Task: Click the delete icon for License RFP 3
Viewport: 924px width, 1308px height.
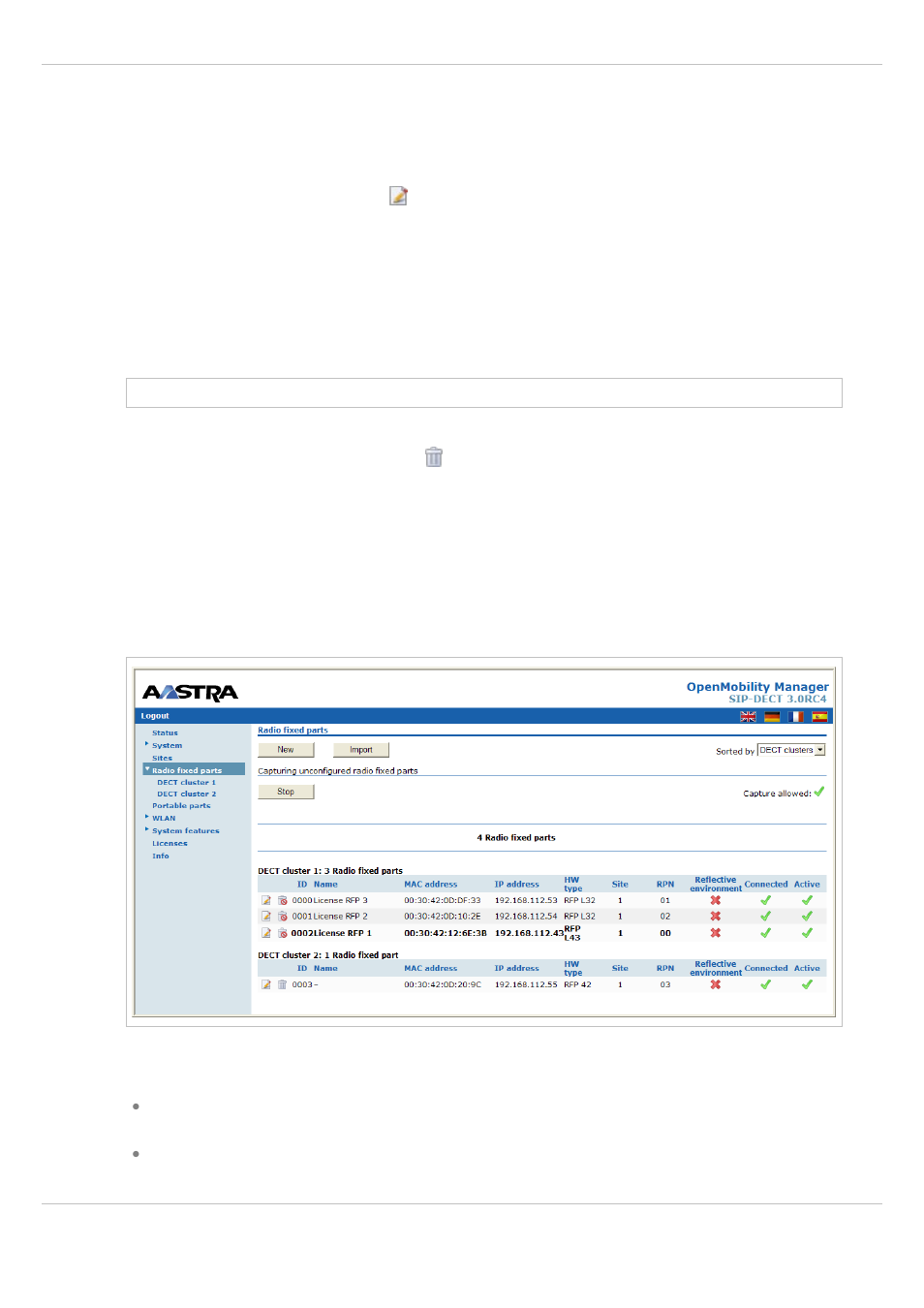Action: pos(282,900)
